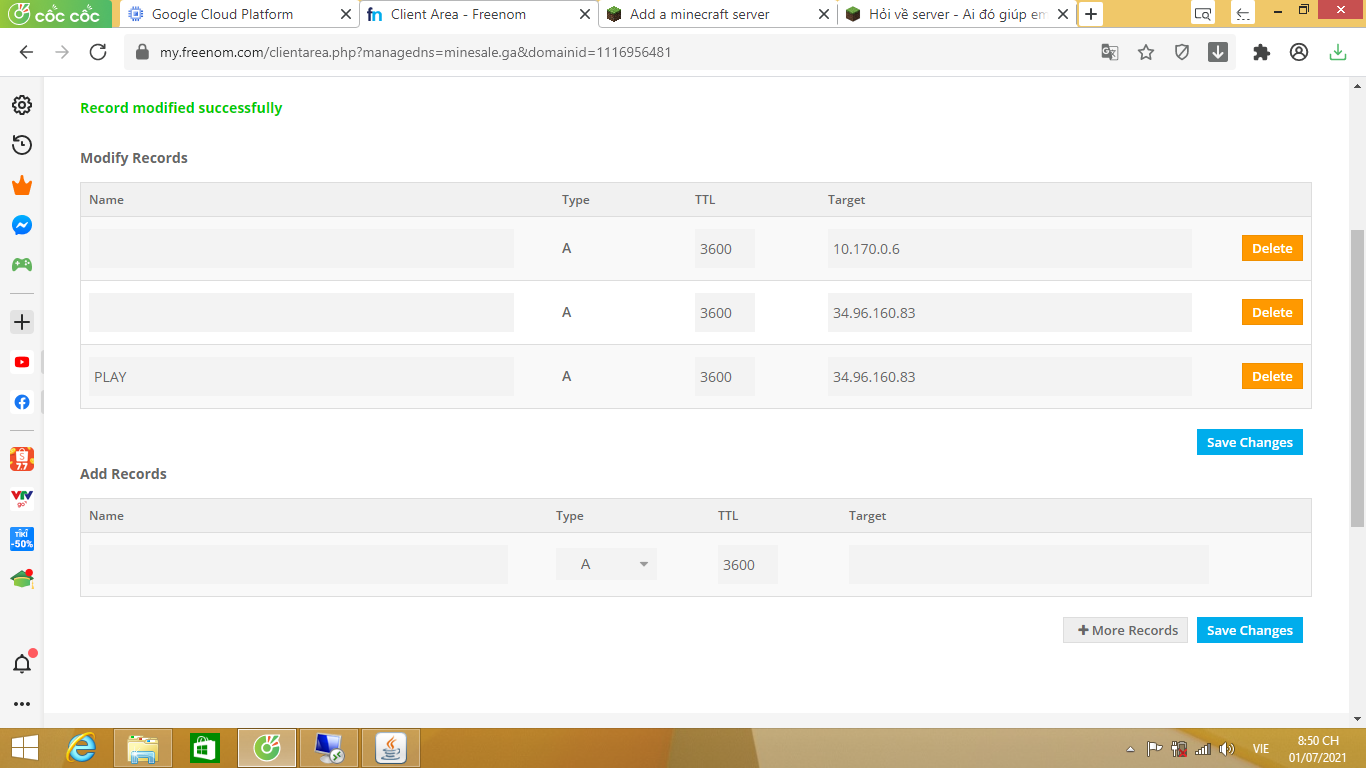This screenshot has width=1366, height=768.
Task: Open the Cốc Cốc browser logo menu
Action: pyautogui.click(x=55, y=14)
